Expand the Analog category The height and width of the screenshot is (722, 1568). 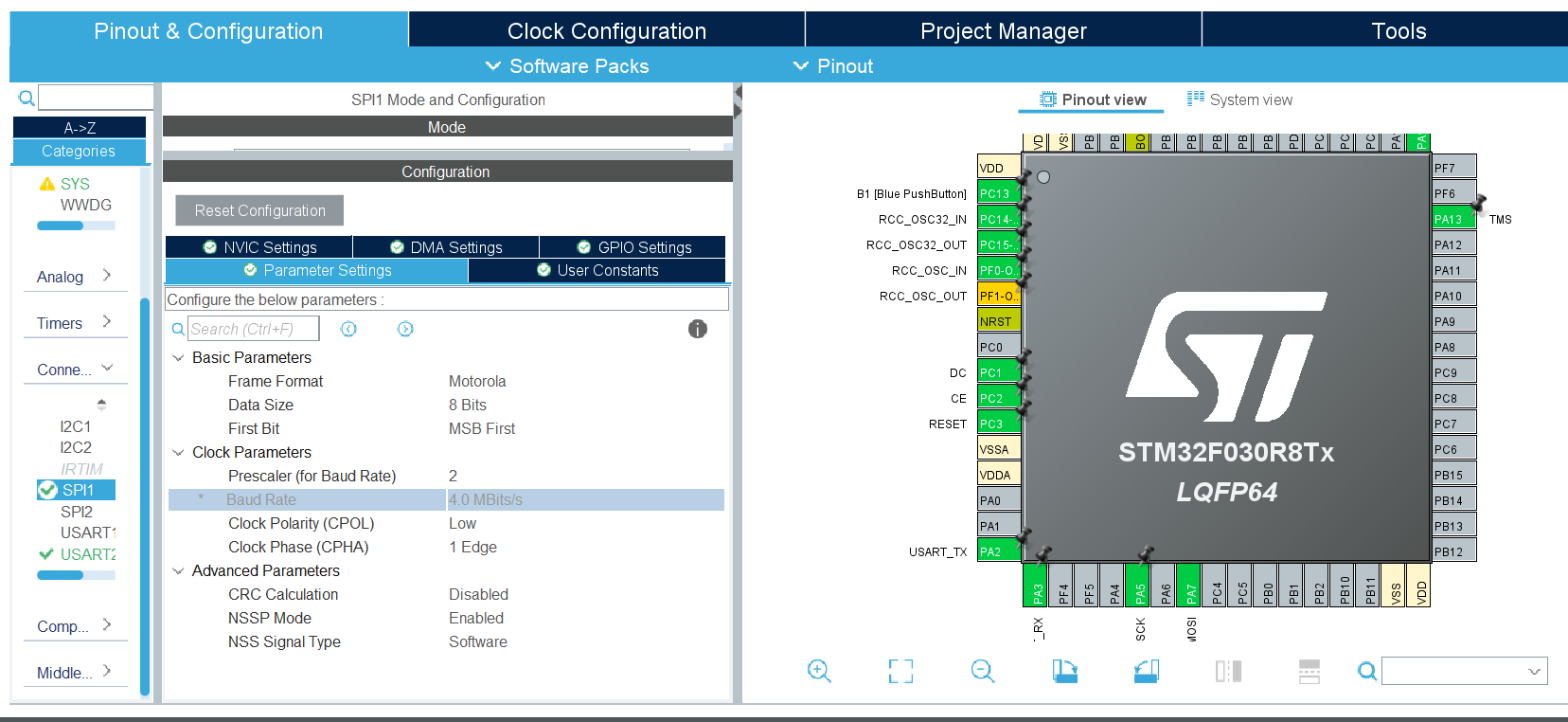click(x=75, y=277)
